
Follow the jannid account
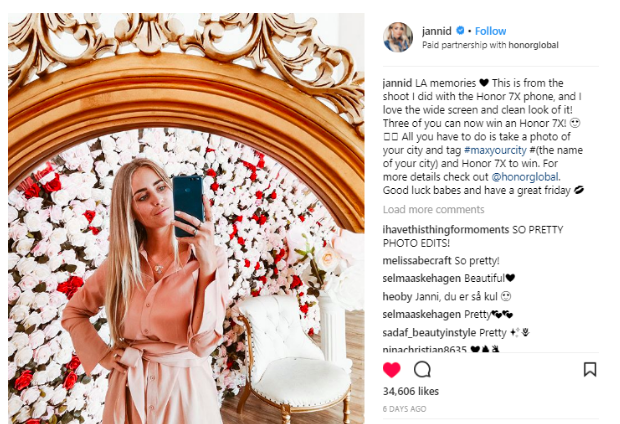point(490,31)
